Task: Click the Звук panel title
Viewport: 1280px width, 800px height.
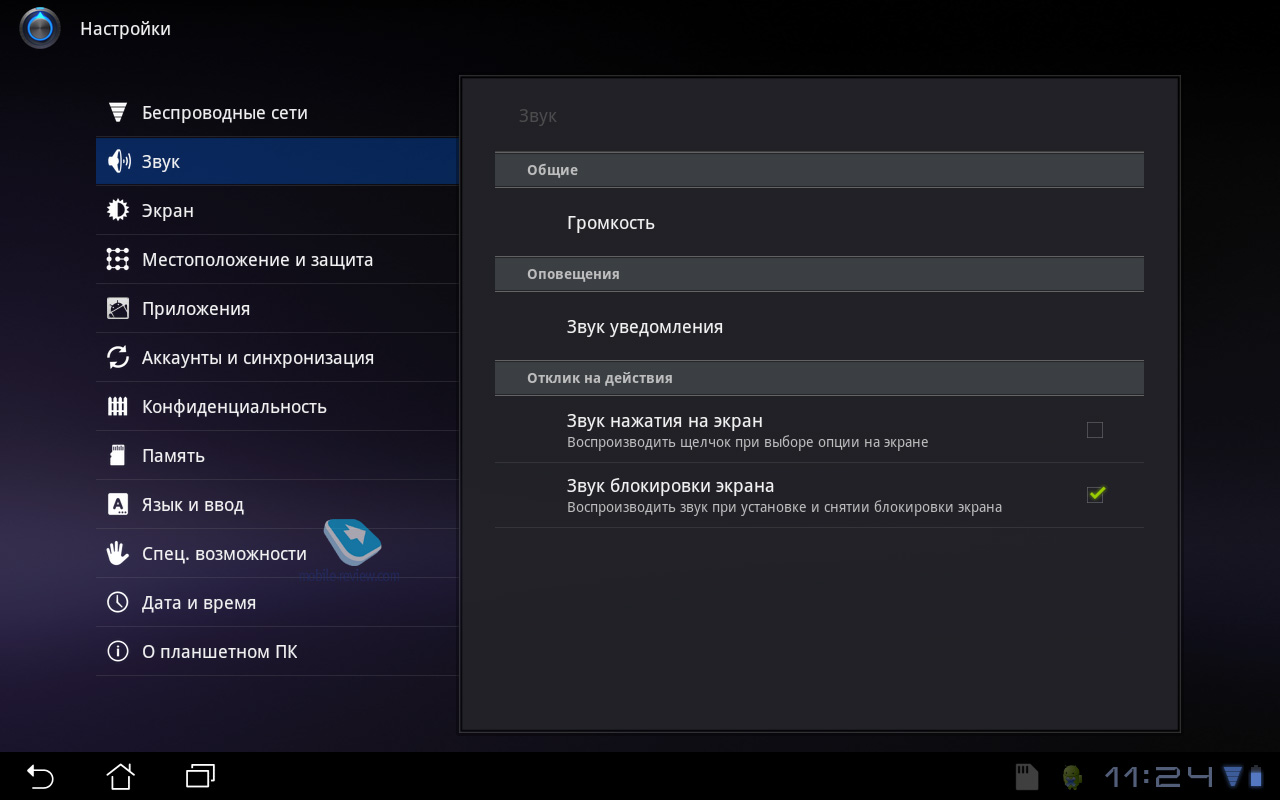Action: point(537,116)
